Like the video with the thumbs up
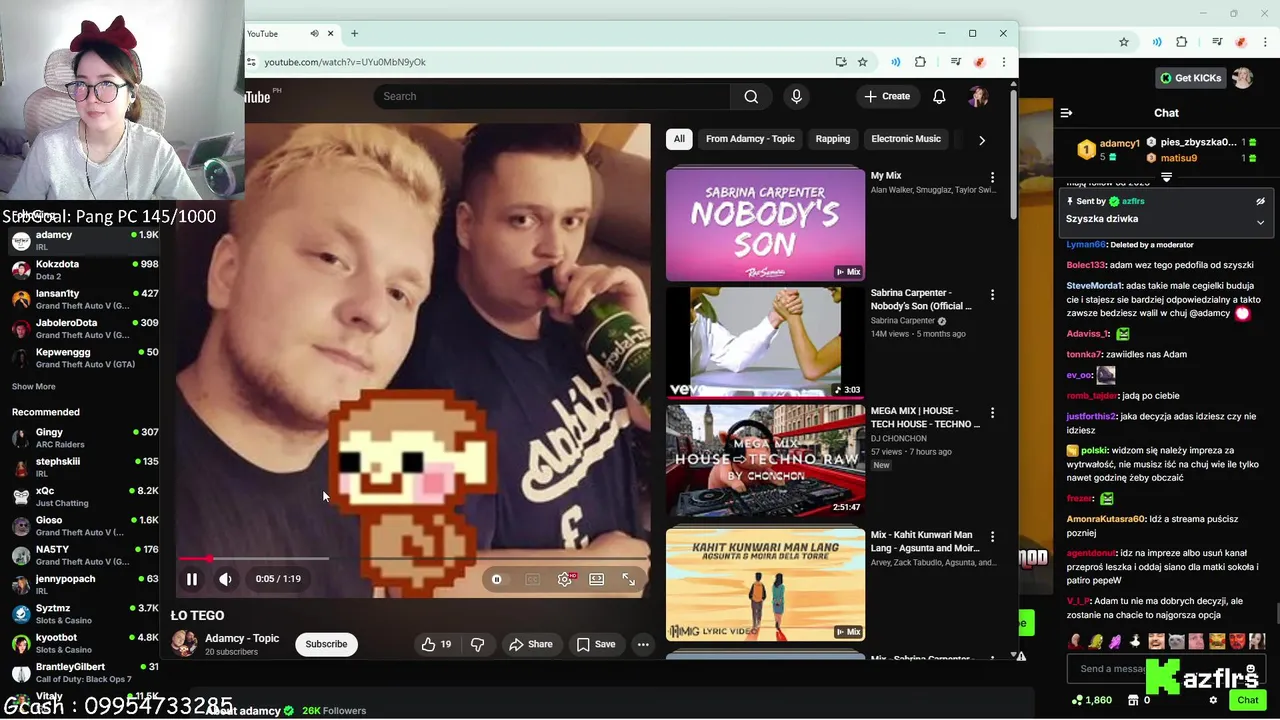The width and height of the screenshot is (1280, 720). point(436,645)
